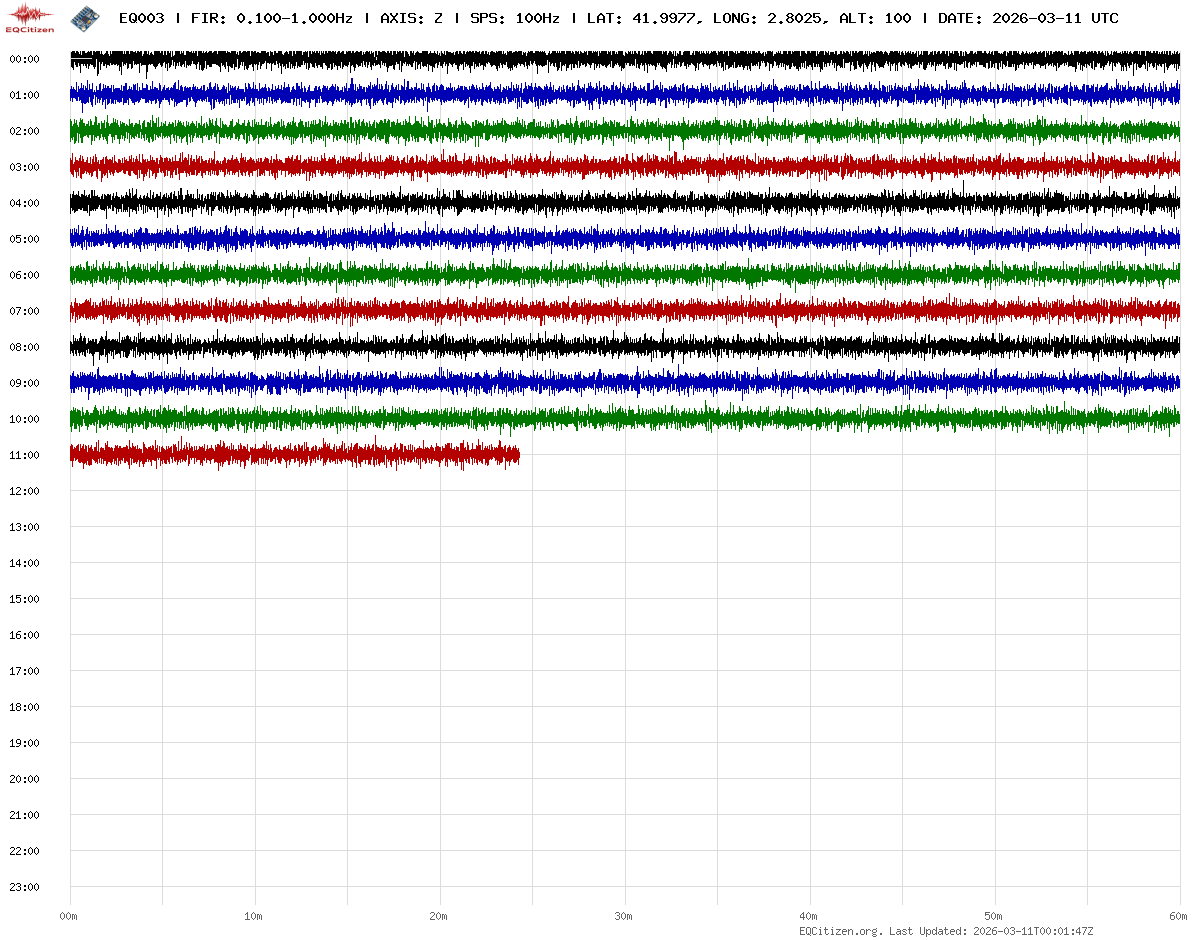
Task: Click the EQCitizen logo icon
Action: click(29, 17)
